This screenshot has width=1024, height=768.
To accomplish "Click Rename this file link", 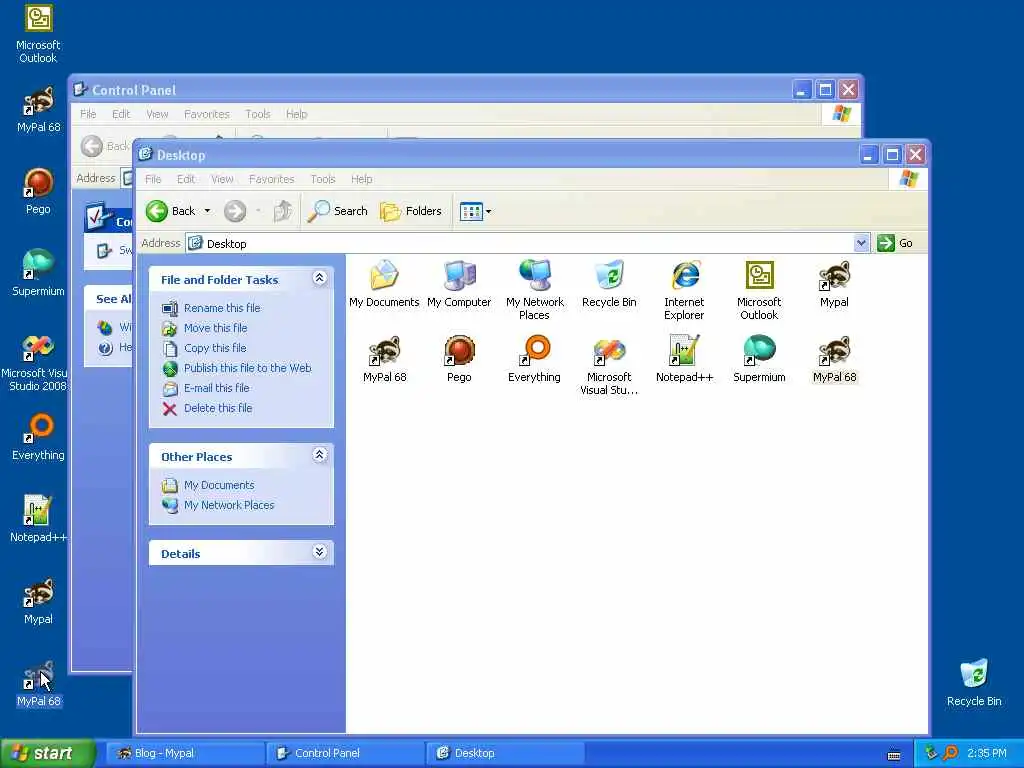I will pyautogui.click(x=222, y=308).
